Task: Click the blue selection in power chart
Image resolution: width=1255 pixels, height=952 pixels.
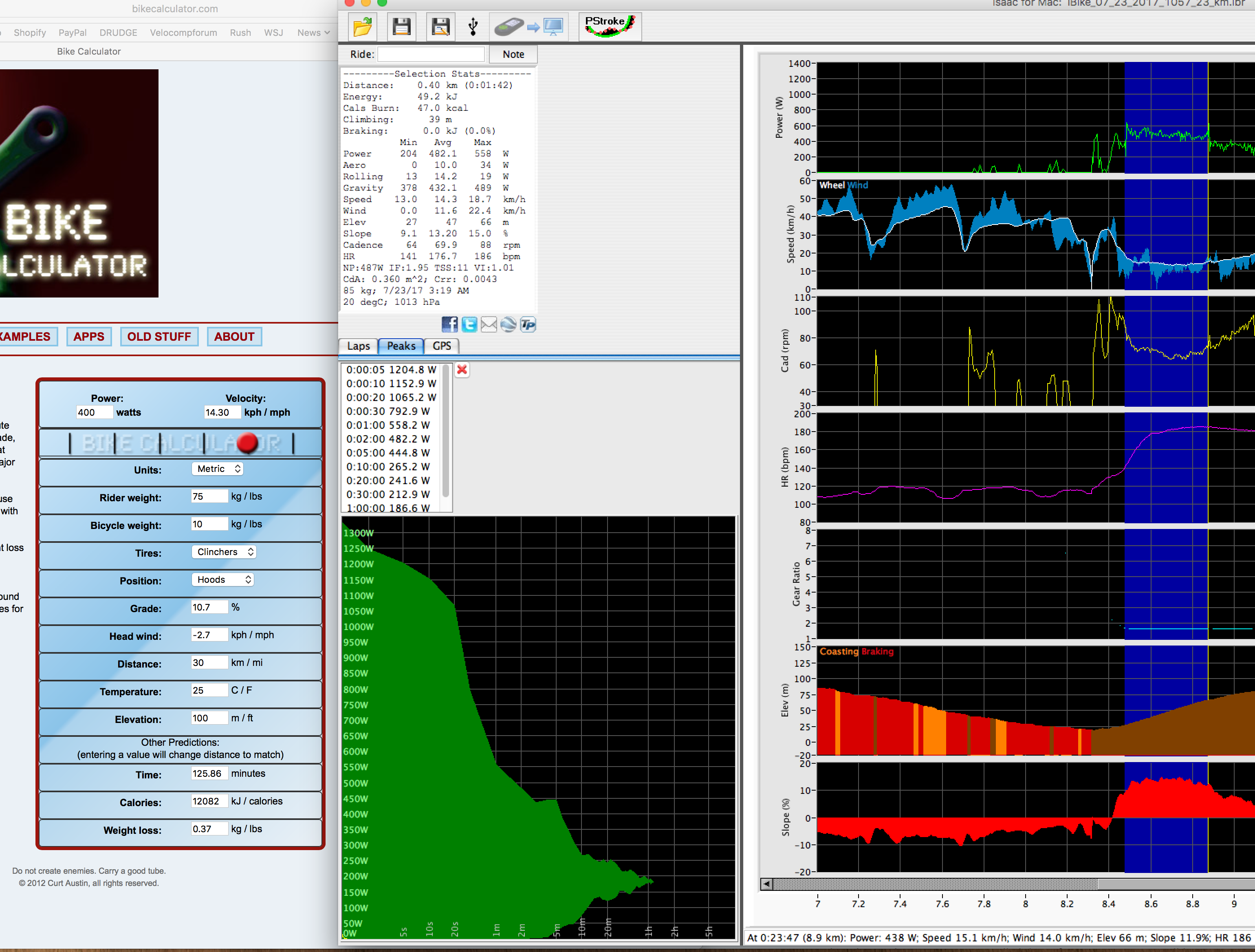Action: (x=1166, y=118)
